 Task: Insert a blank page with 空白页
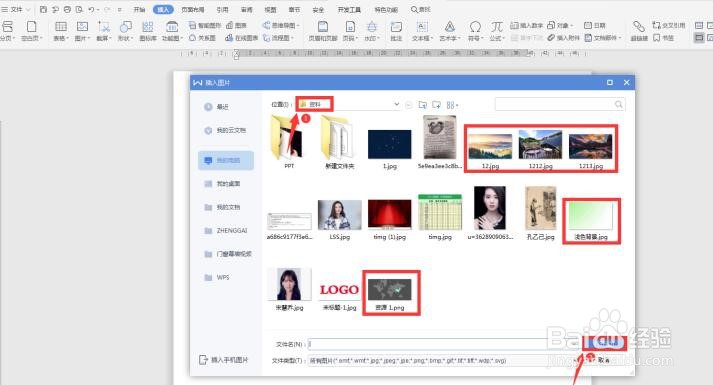(x=31, y=31)
